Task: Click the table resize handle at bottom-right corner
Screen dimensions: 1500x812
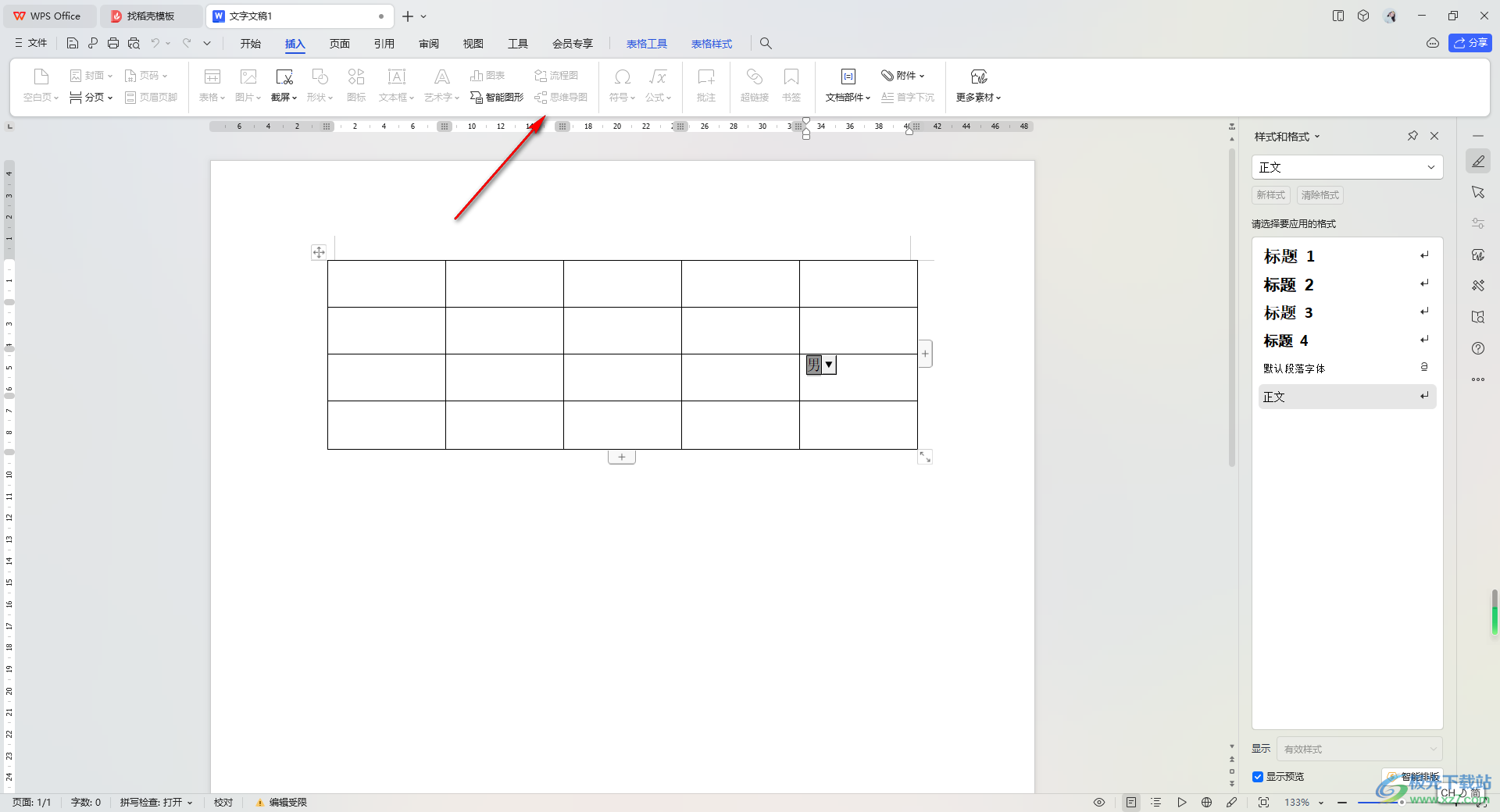Action: (925, 457)
